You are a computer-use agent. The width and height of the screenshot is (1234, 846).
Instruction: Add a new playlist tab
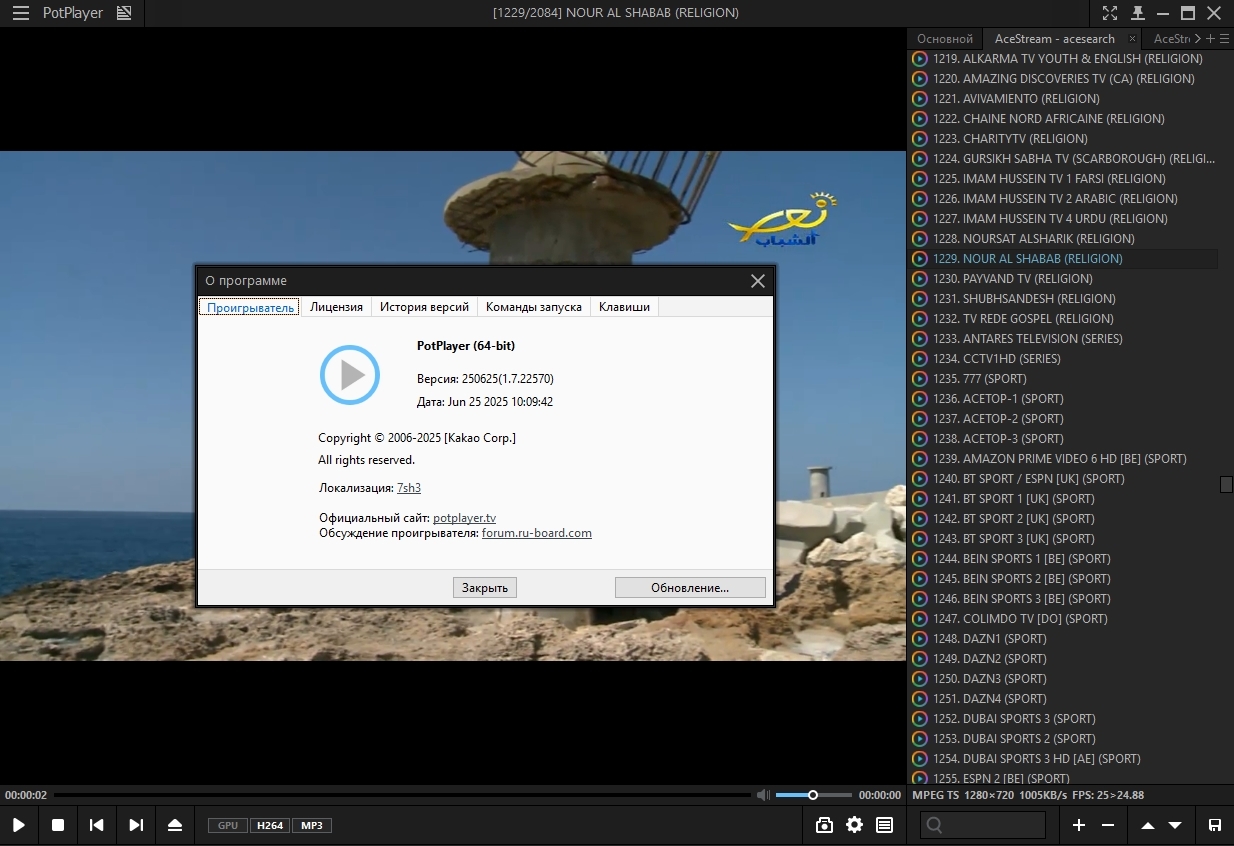pyautogui.click(x=1210, y=39)
